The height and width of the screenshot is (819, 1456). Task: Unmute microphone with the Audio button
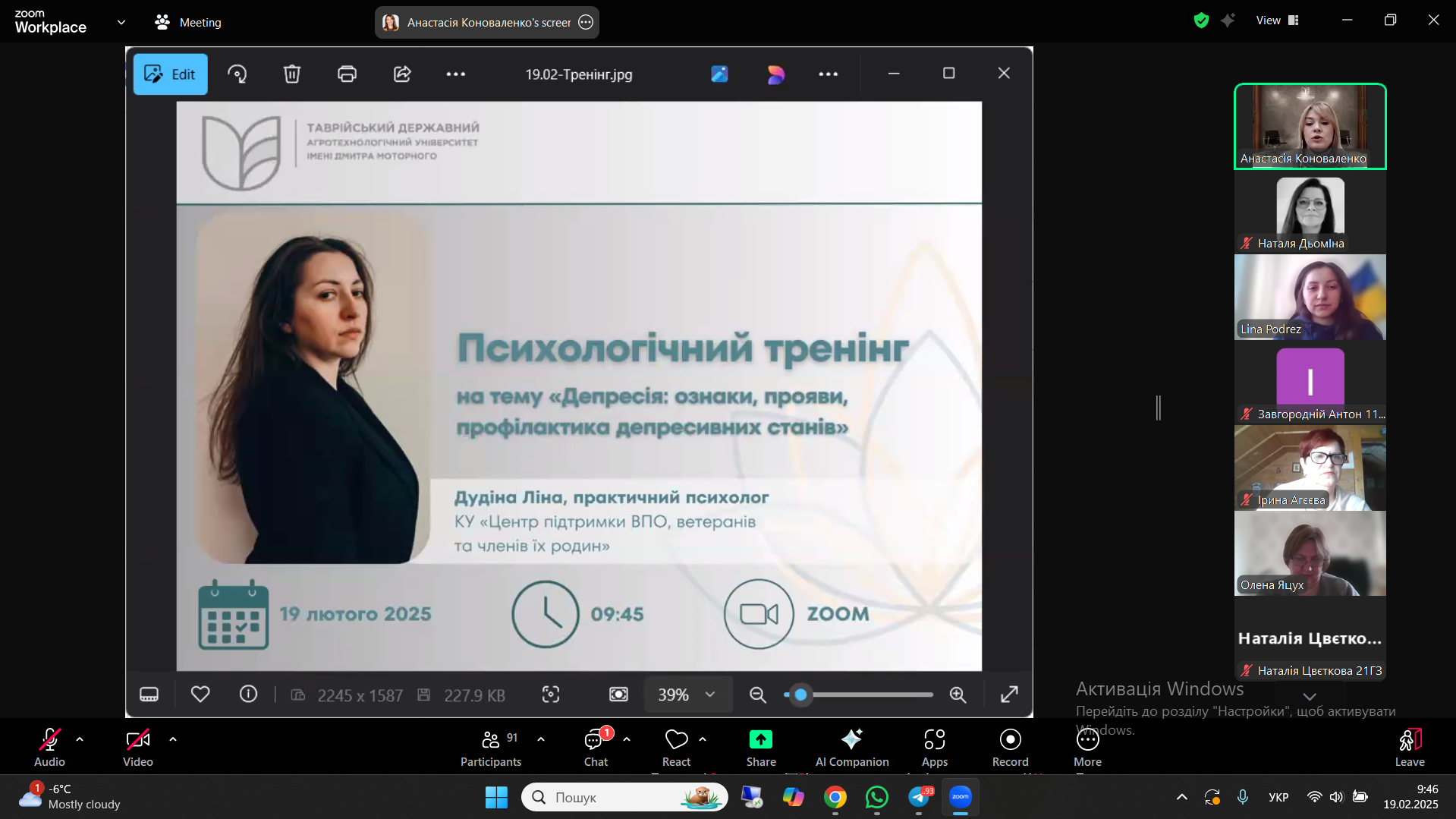(x=50, y=747)
